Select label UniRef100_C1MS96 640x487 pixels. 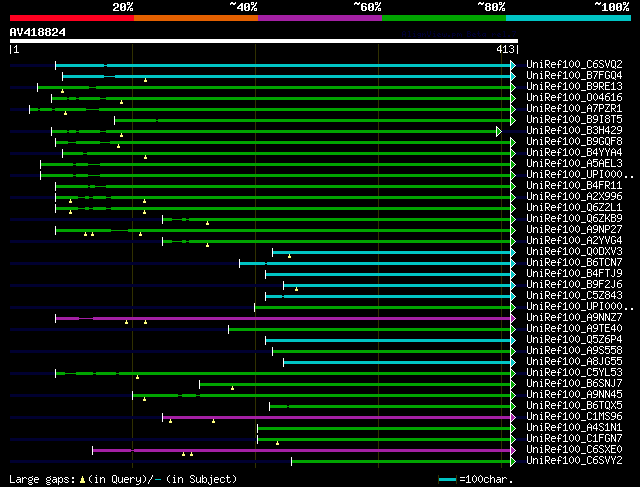[574, 417]
